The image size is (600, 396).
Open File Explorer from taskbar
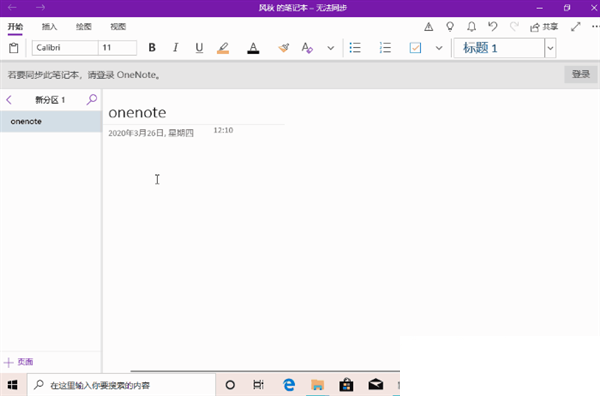click(317, 385)
